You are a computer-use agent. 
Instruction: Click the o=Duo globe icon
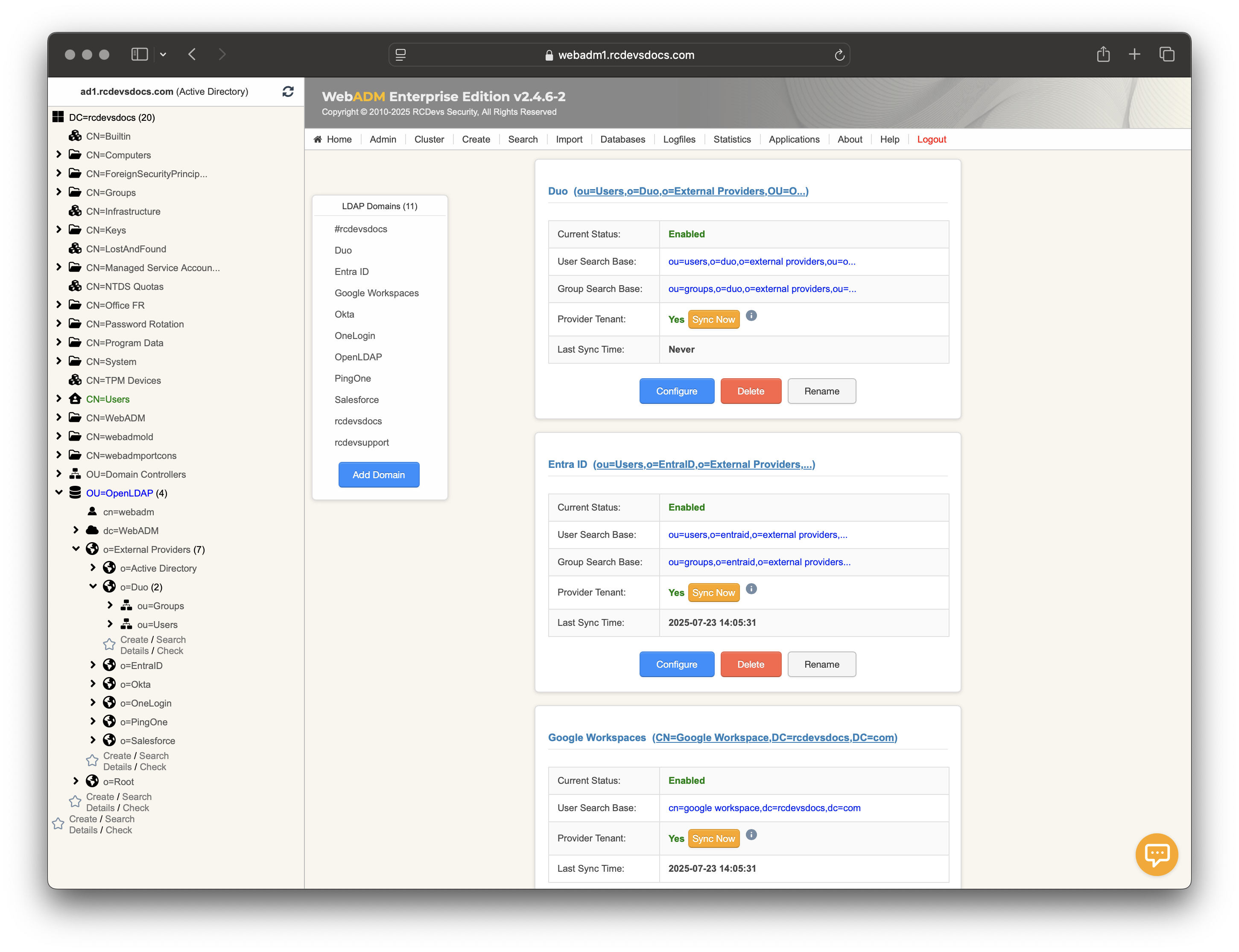(x=109, y=587)
